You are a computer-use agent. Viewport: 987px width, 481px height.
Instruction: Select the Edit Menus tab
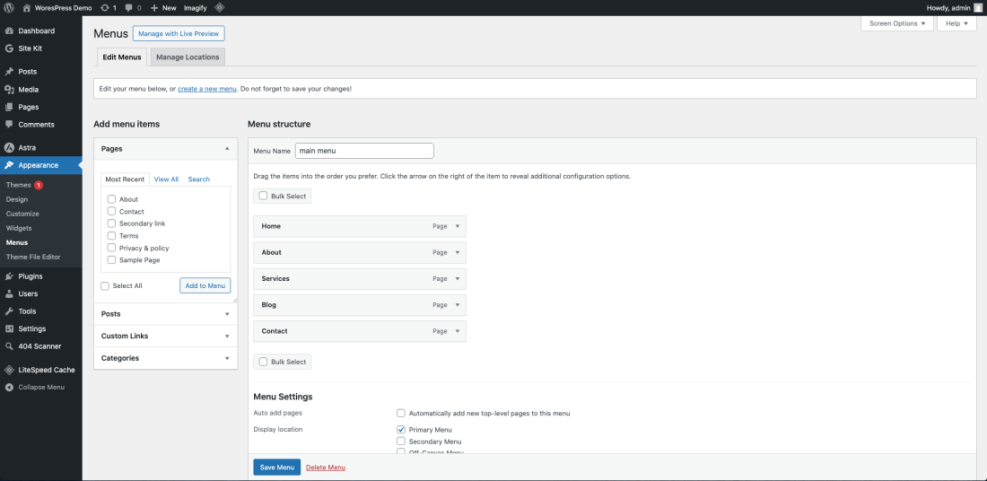click(121, 57)
